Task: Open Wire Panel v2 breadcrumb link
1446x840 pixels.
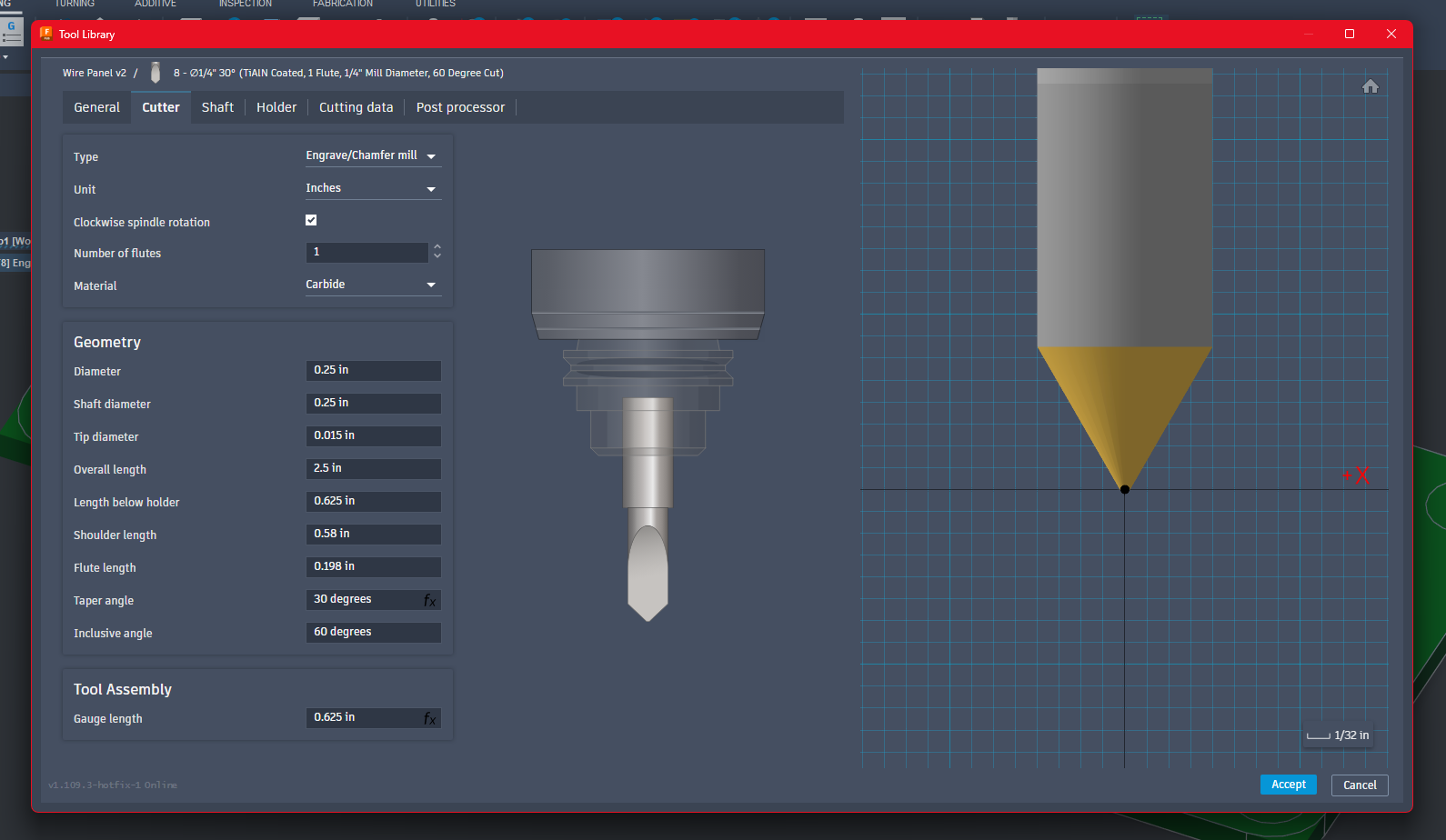Action: 95,73
